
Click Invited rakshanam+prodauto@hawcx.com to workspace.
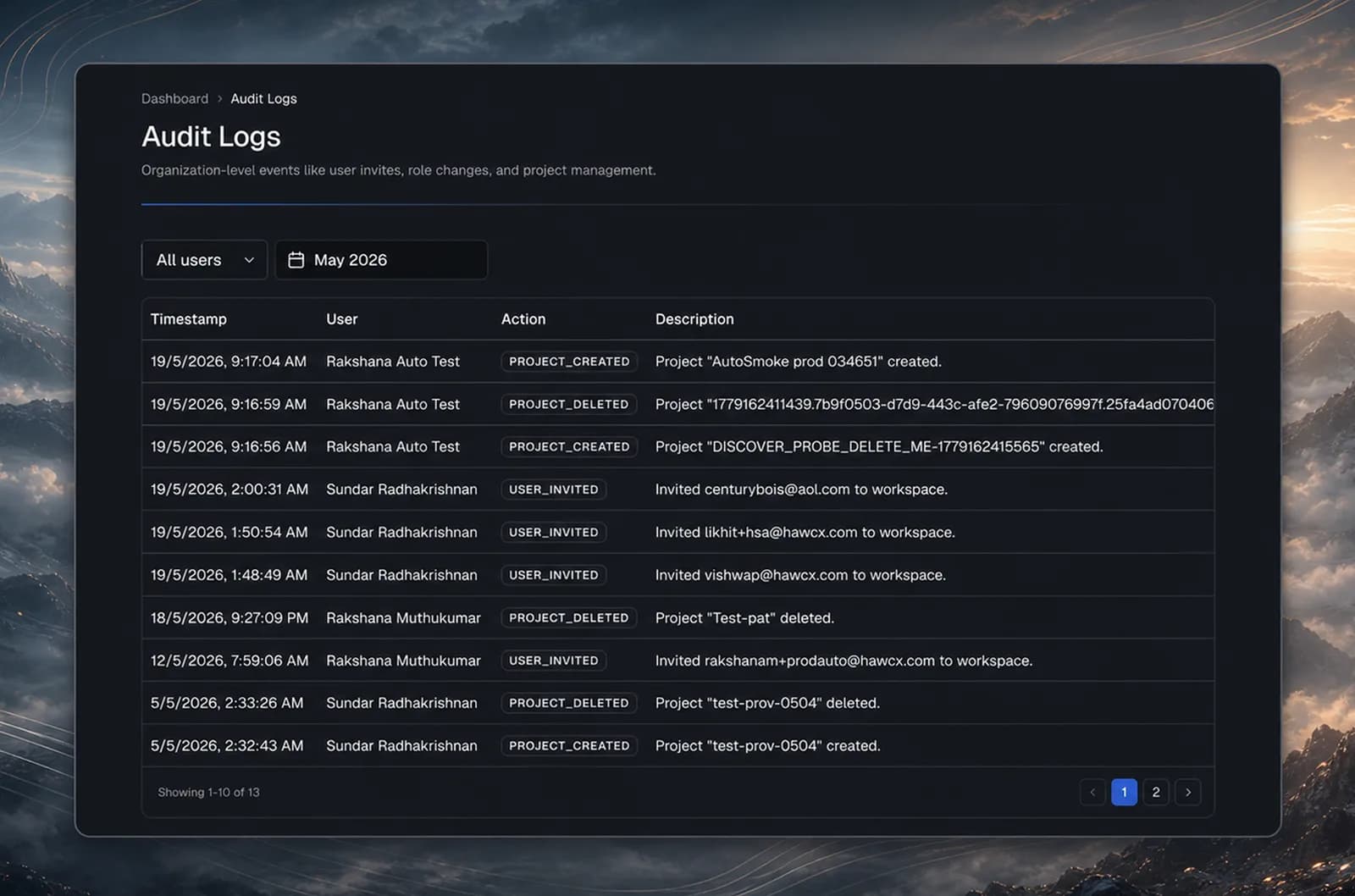(843, 661)
